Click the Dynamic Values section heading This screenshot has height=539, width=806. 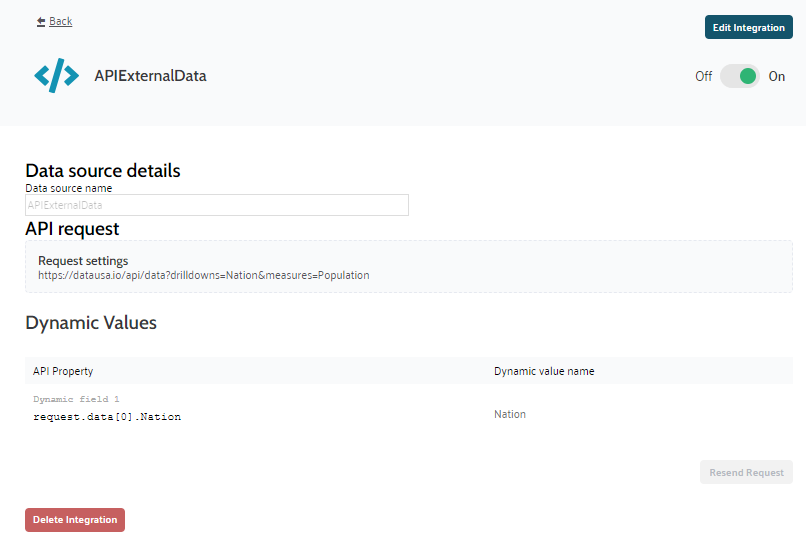tap(91, 323)
